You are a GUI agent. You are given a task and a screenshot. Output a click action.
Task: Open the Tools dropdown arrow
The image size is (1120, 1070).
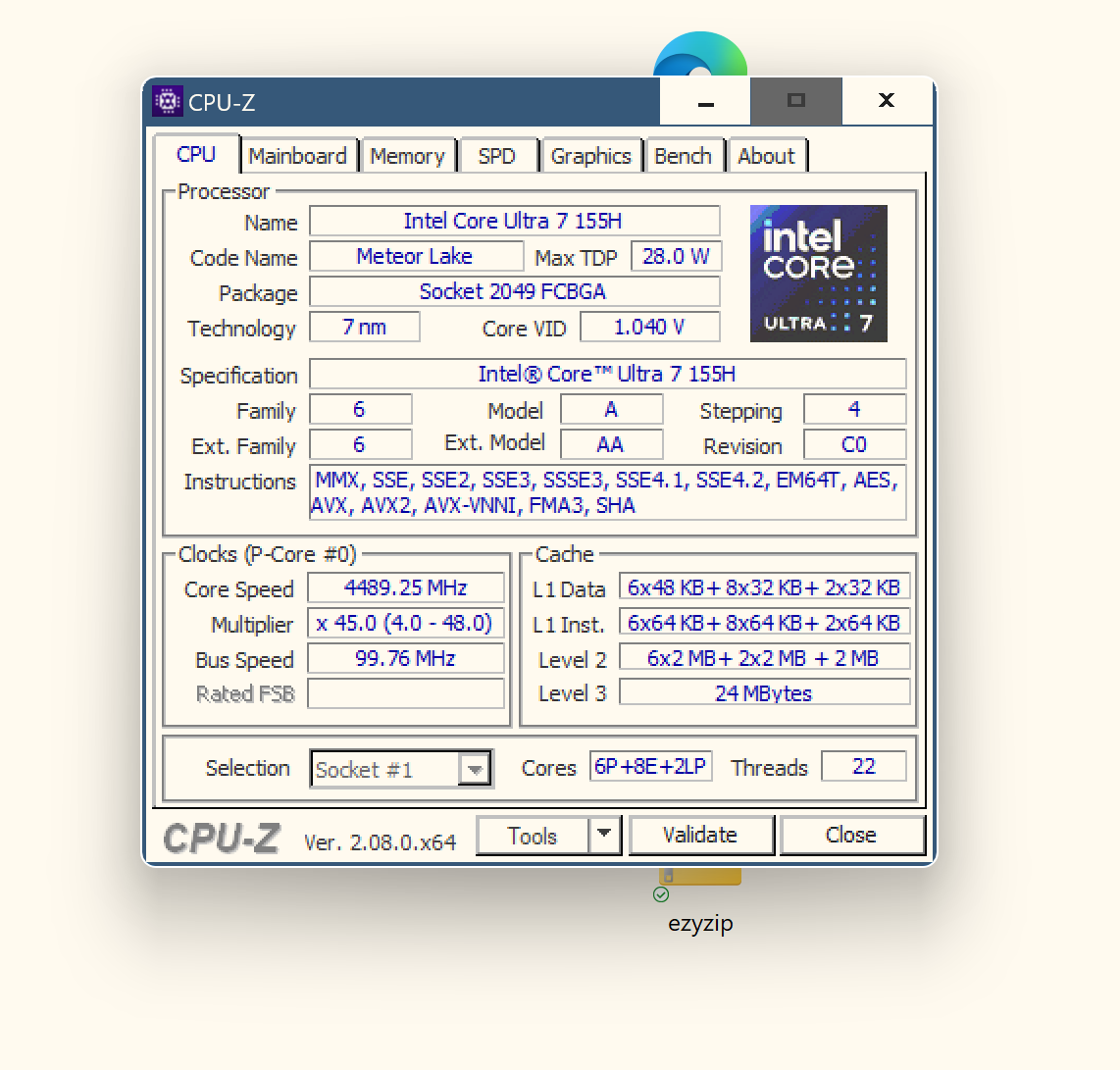604,835
